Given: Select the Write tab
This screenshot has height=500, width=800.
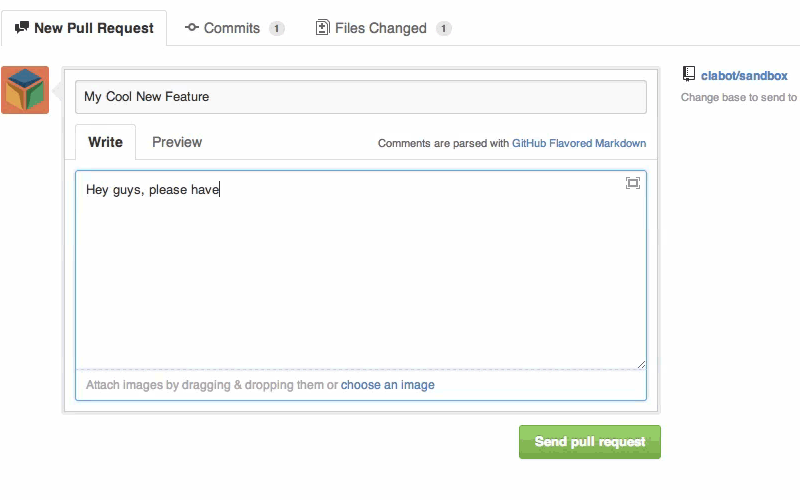Looking at the screenshot, I should pyautogui.click(x=106, y=142).
